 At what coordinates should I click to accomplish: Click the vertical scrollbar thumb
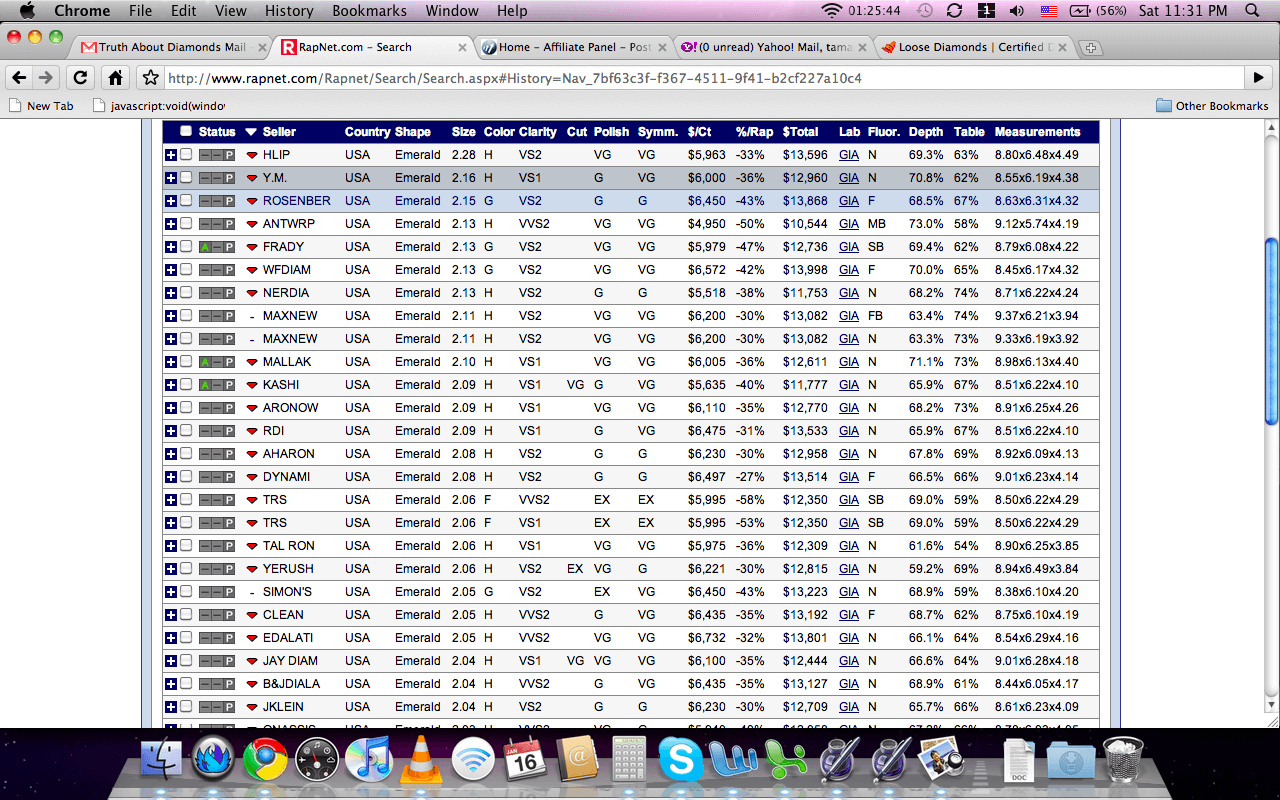[1271, 331]
